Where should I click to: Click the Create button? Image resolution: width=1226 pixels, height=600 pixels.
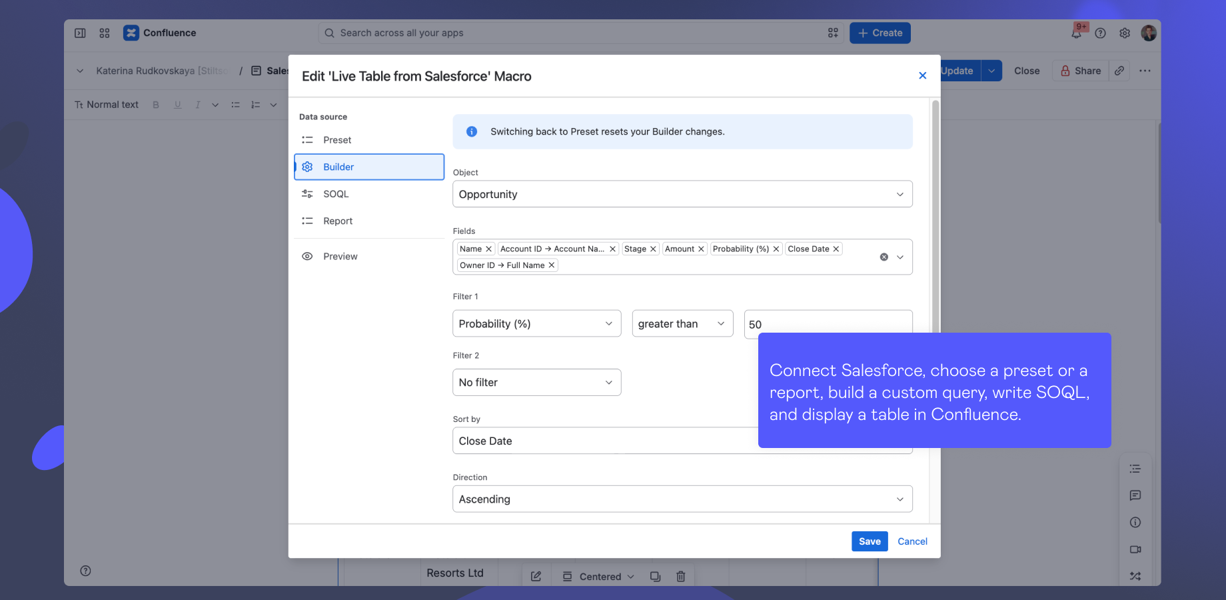[x=880, y=33]
